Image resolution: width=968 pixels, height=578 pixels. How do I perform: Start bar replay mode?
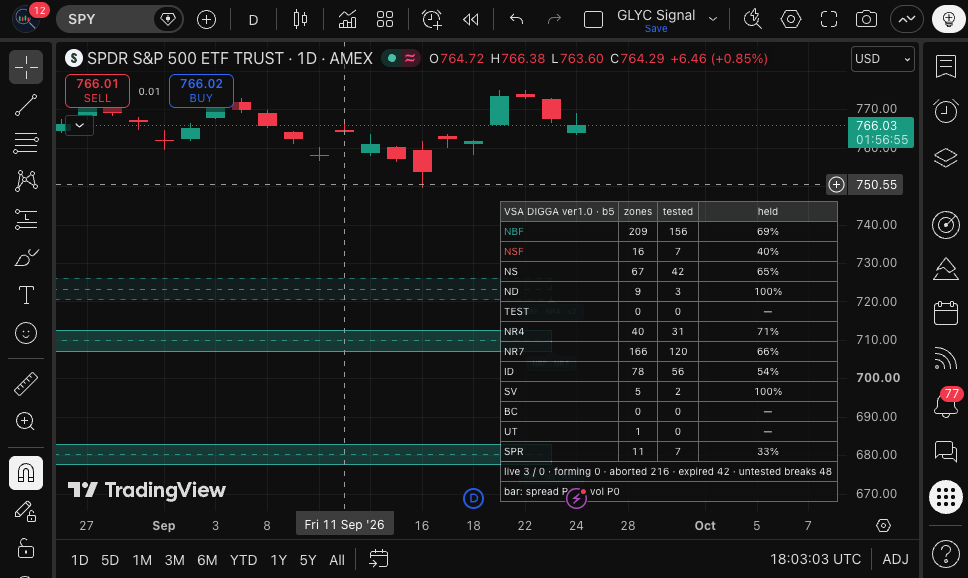click(470, 20)
